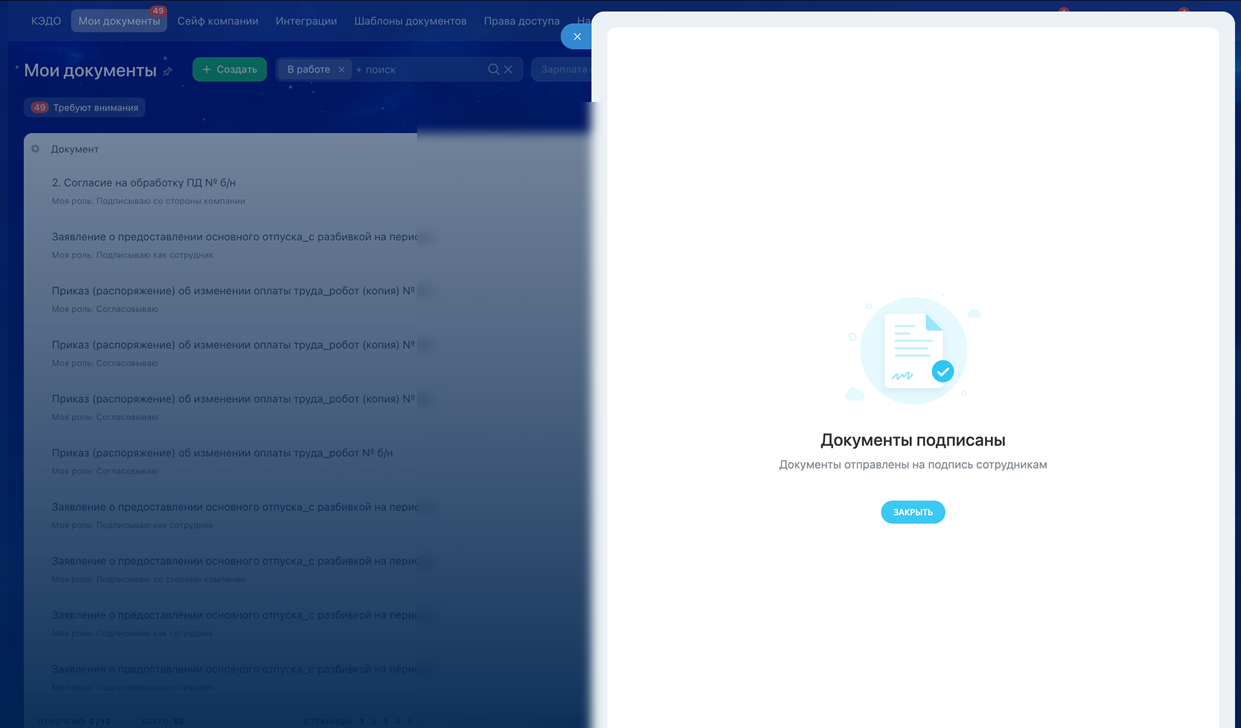
Task: Open the КЭДО menu item
Action: [x=46, y=21]
